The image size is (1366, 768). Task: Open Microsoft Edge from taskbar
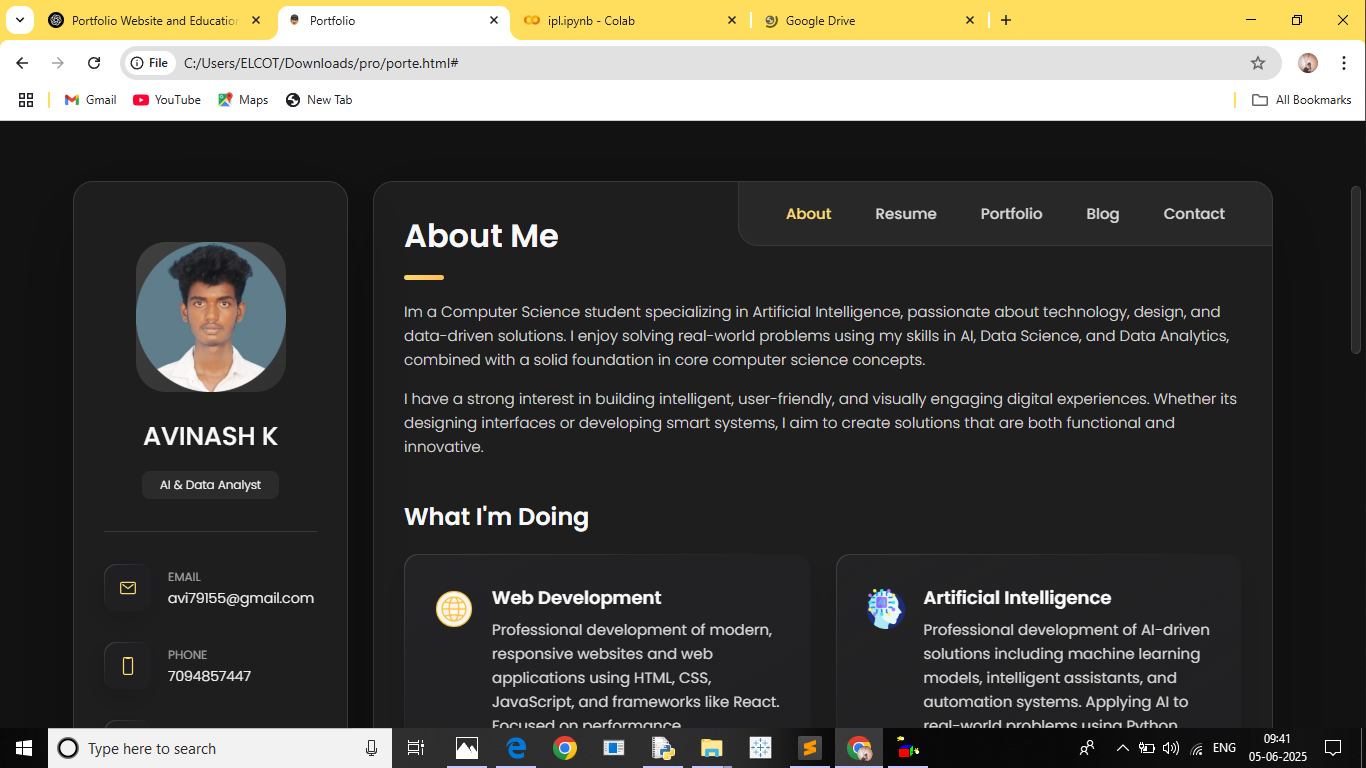point(516,748)
